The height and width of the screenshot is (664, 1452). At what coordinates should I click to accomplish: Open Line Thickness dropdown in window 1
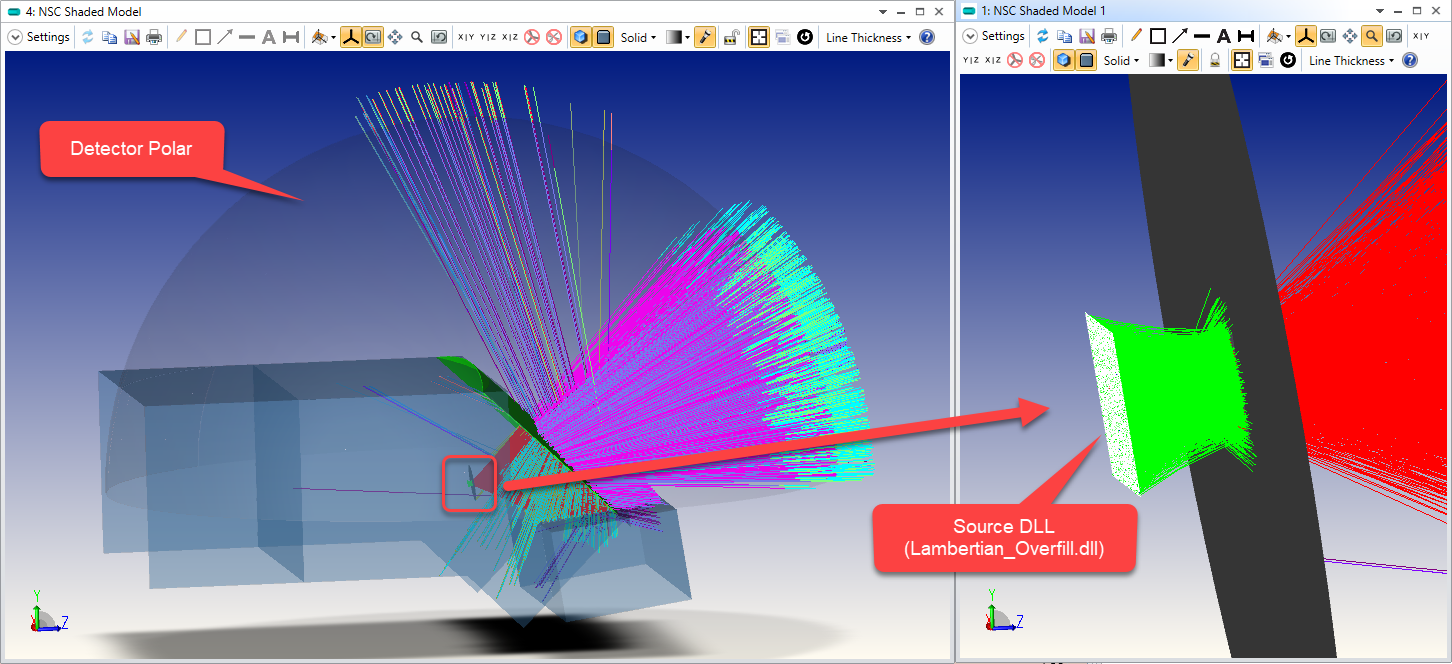[1352, 60]
